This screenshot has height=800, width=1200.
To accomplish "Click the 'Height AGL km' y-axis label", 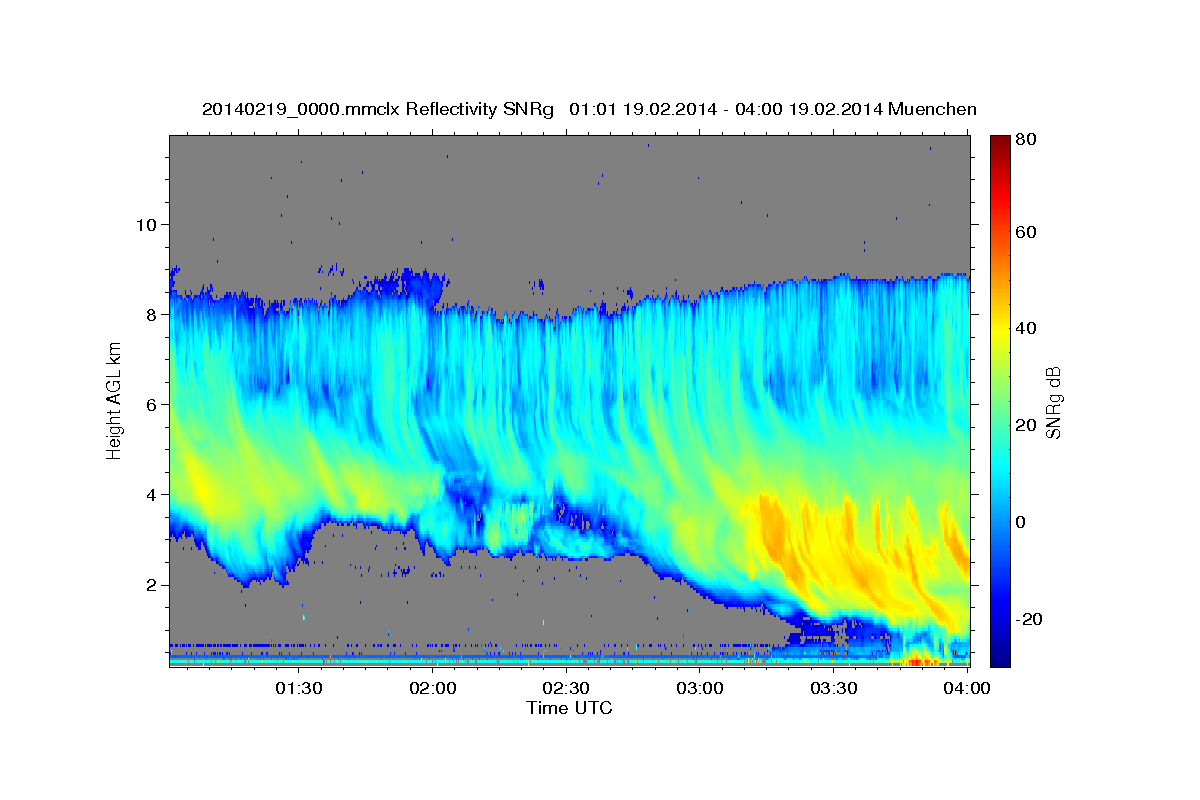I will pyautogui.click(x=114, y=401).
